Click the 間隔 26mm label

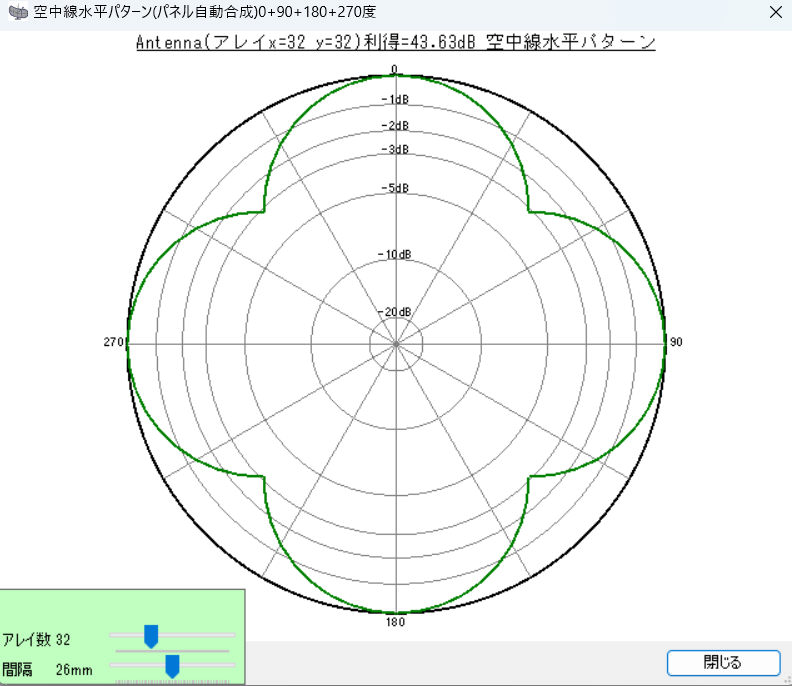(47, 669)
